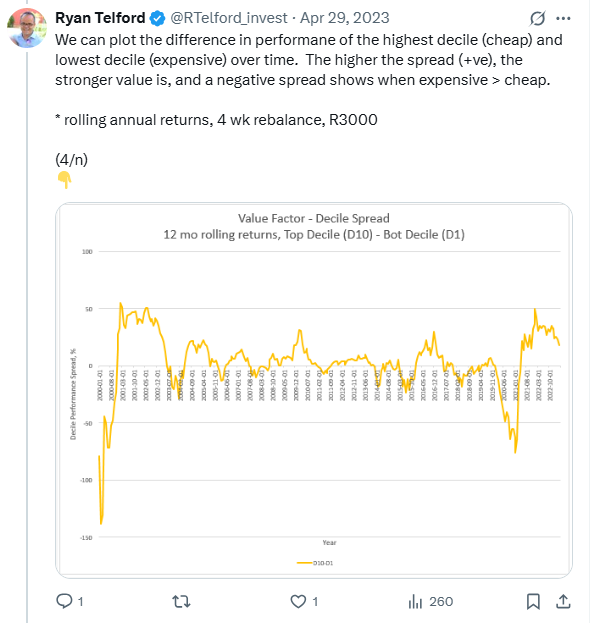Like the tweet with the heart icon

(x=298, y=601)
